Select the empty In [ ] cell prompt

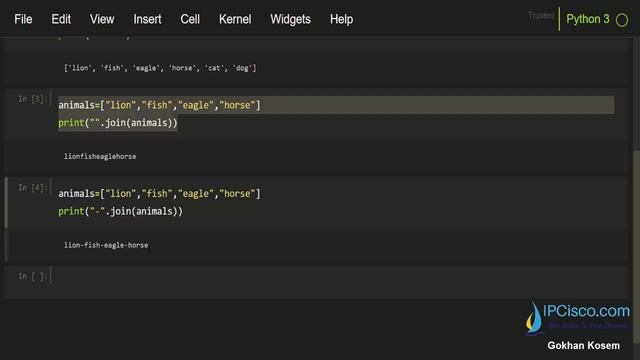point(33,276)
